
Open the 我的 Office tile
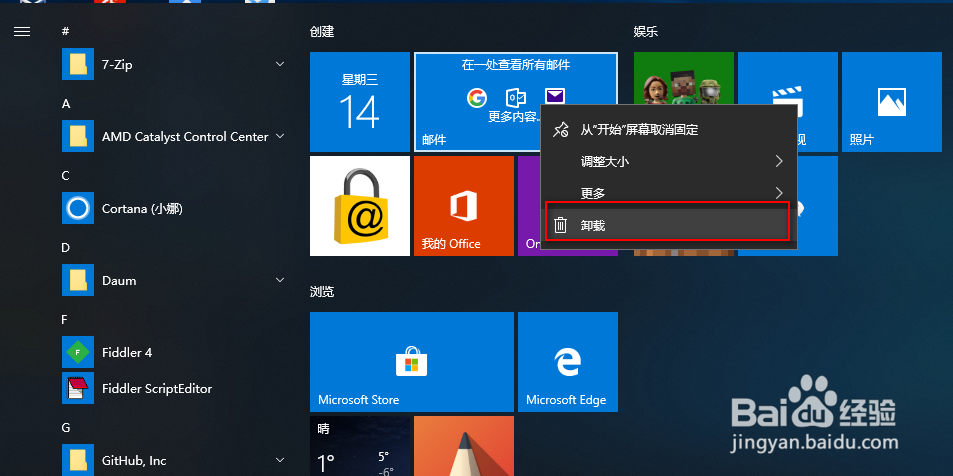click(x=464, y=206)
